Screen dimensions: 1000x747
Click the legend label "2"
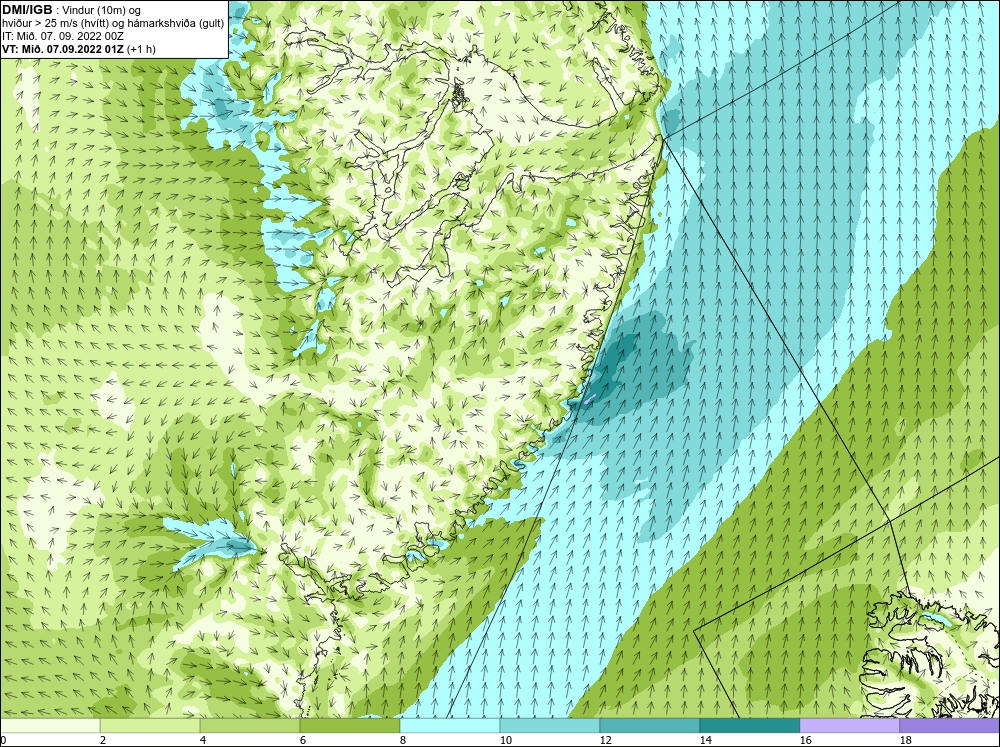(103, 740)
